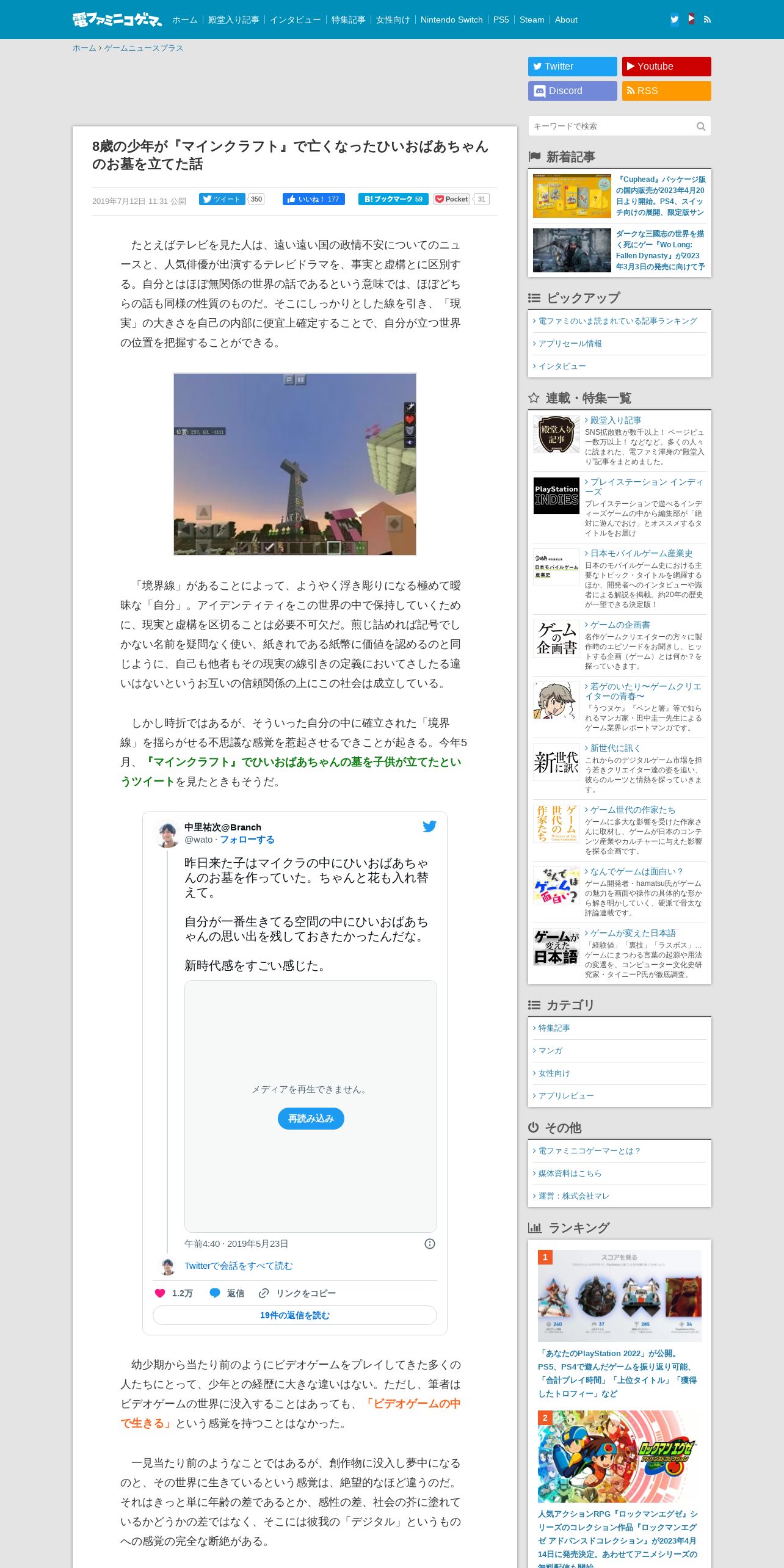Viewport: 784px width, 1568px height.
Task: Click the search magnifier icon
Action: click(701, 126)
